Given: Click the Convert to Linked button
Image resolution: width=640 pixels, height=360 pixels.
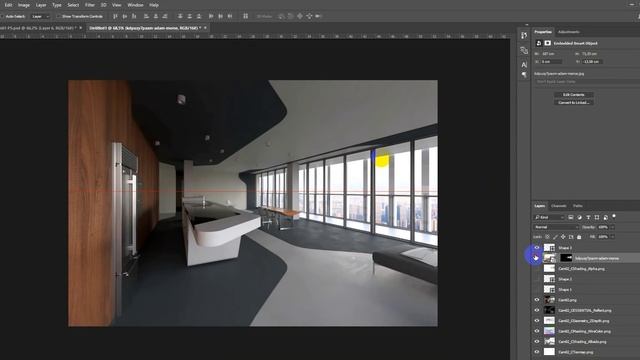Looking at the screenshot, I should pyautogui.click(x=573, y=102).
